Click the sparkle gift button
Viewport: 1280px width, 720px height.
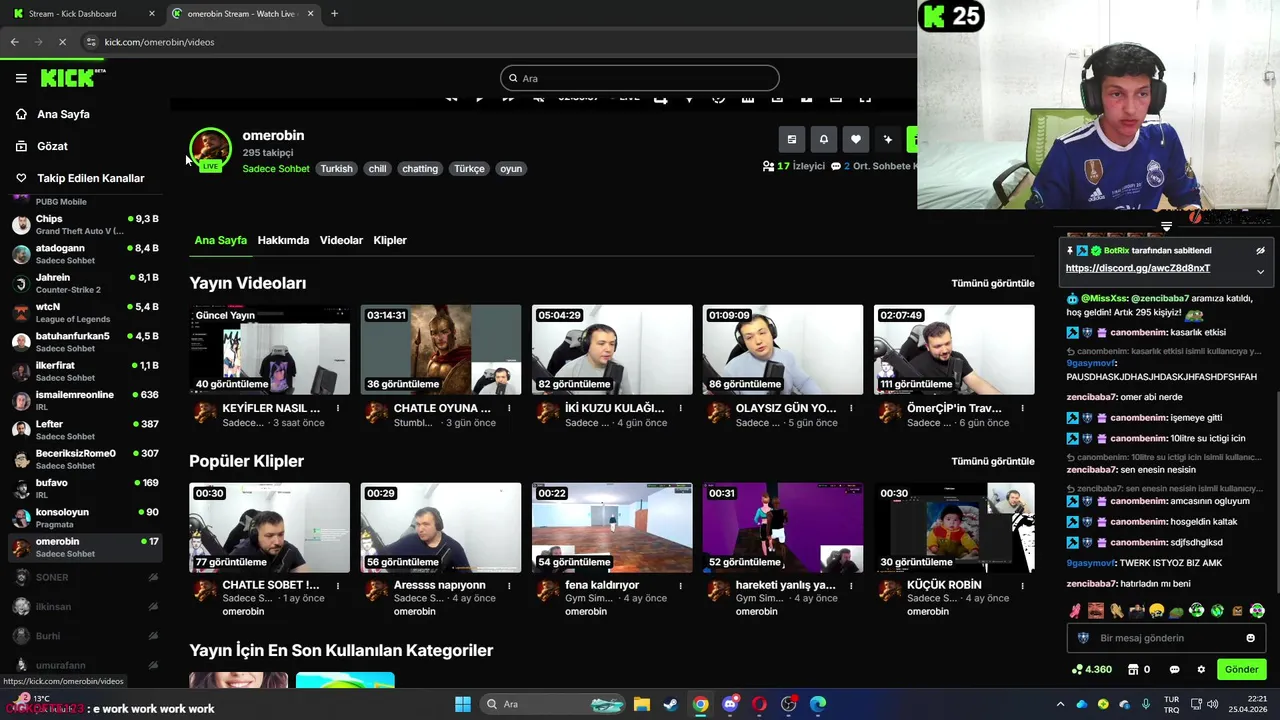[887, 140]
